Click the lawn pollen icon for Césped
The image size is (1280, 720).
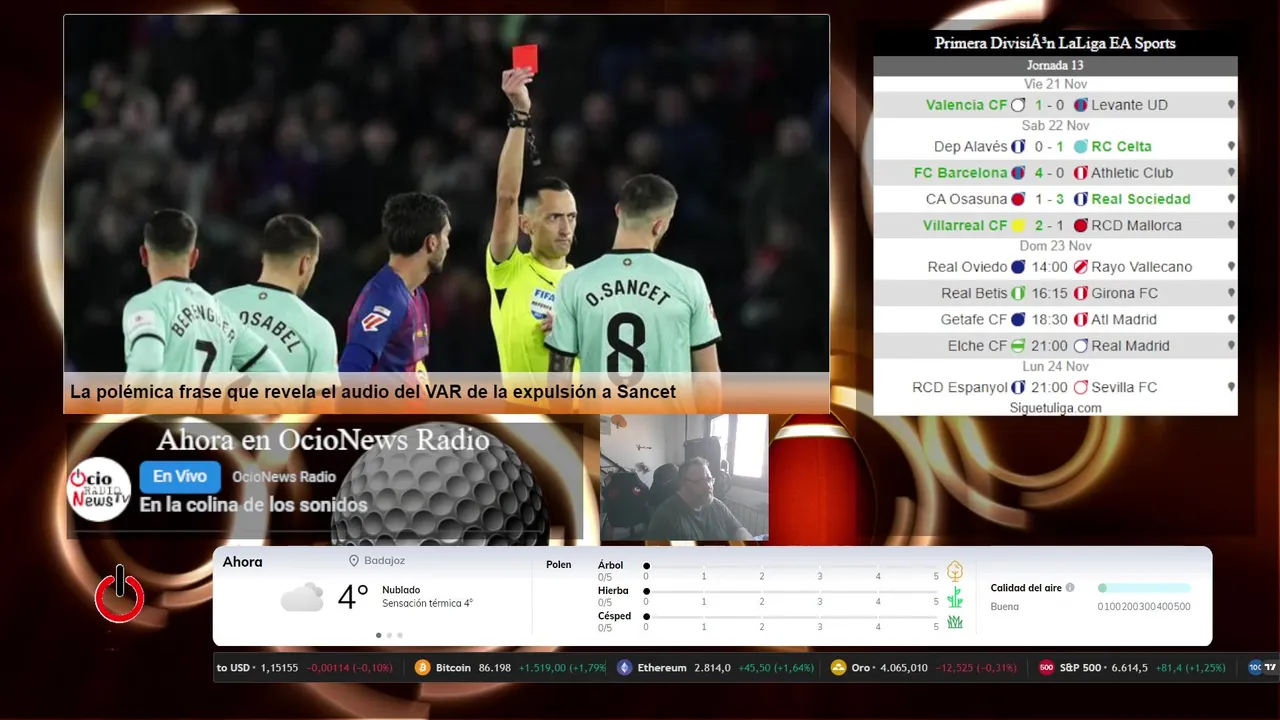click(955, 622)
